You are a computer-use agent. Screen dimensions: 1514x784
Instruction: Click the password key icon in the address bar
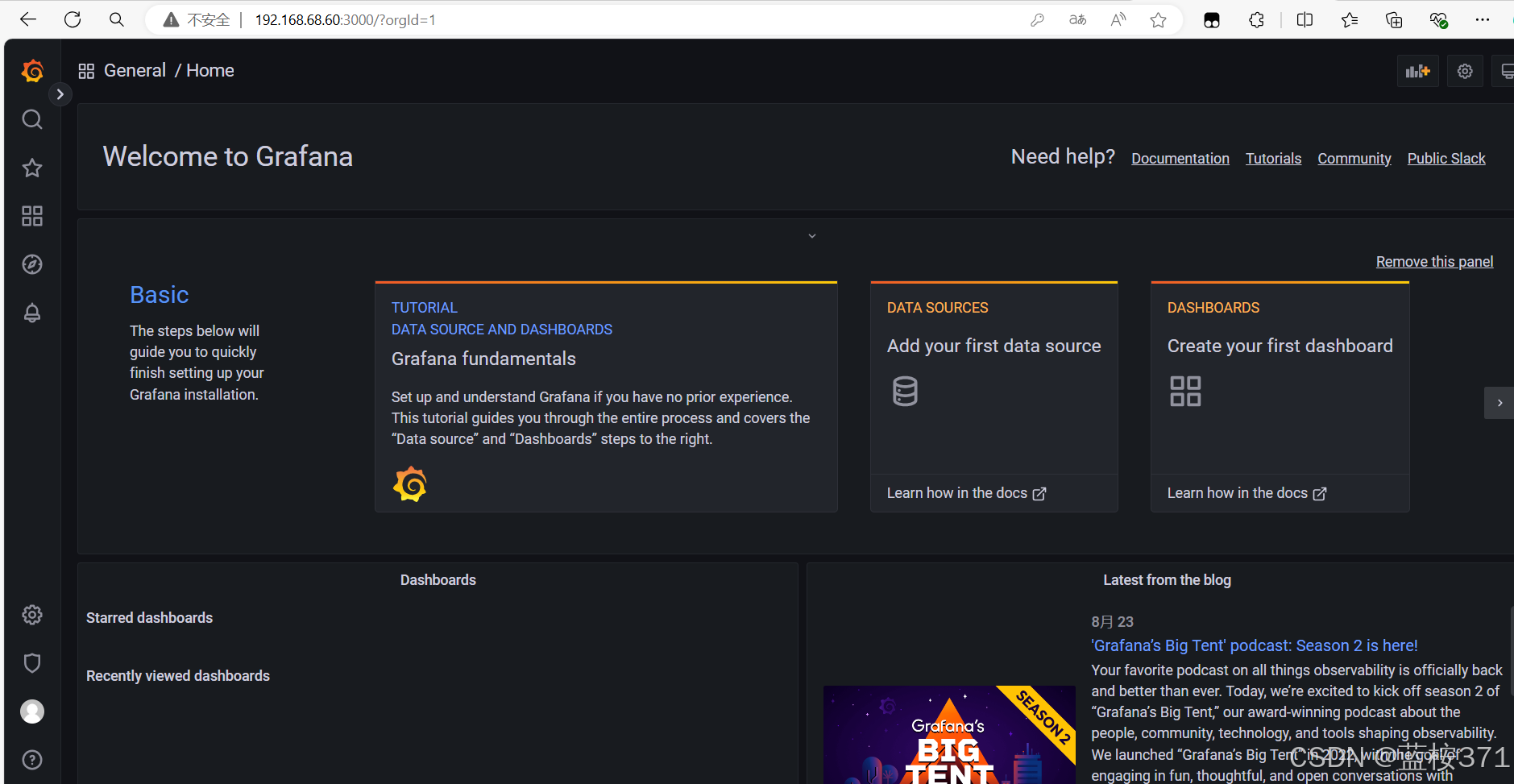[1037, 20]
